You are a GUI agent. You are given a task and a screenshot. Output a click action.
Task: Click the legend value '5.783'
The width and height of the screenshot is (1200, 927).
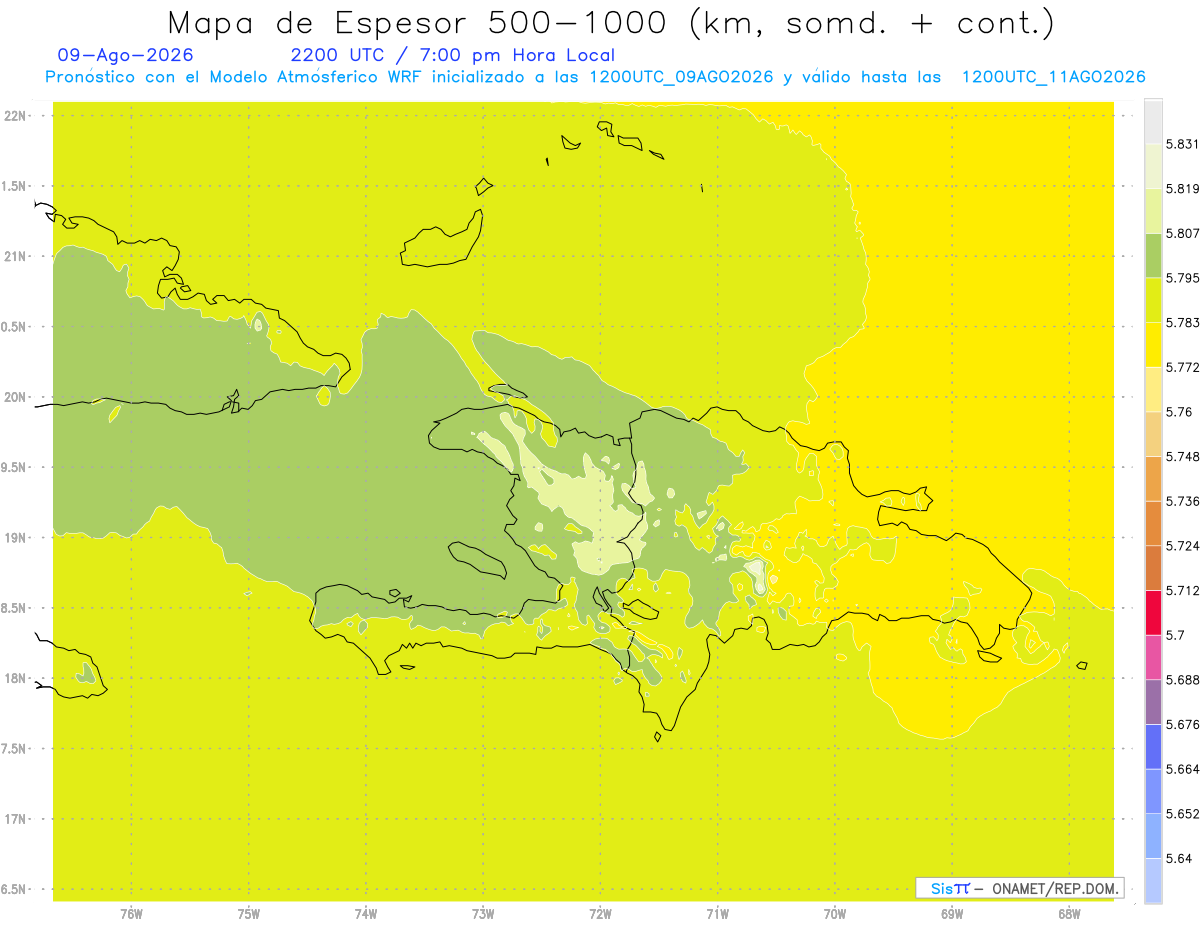(x=1182, y=322)
